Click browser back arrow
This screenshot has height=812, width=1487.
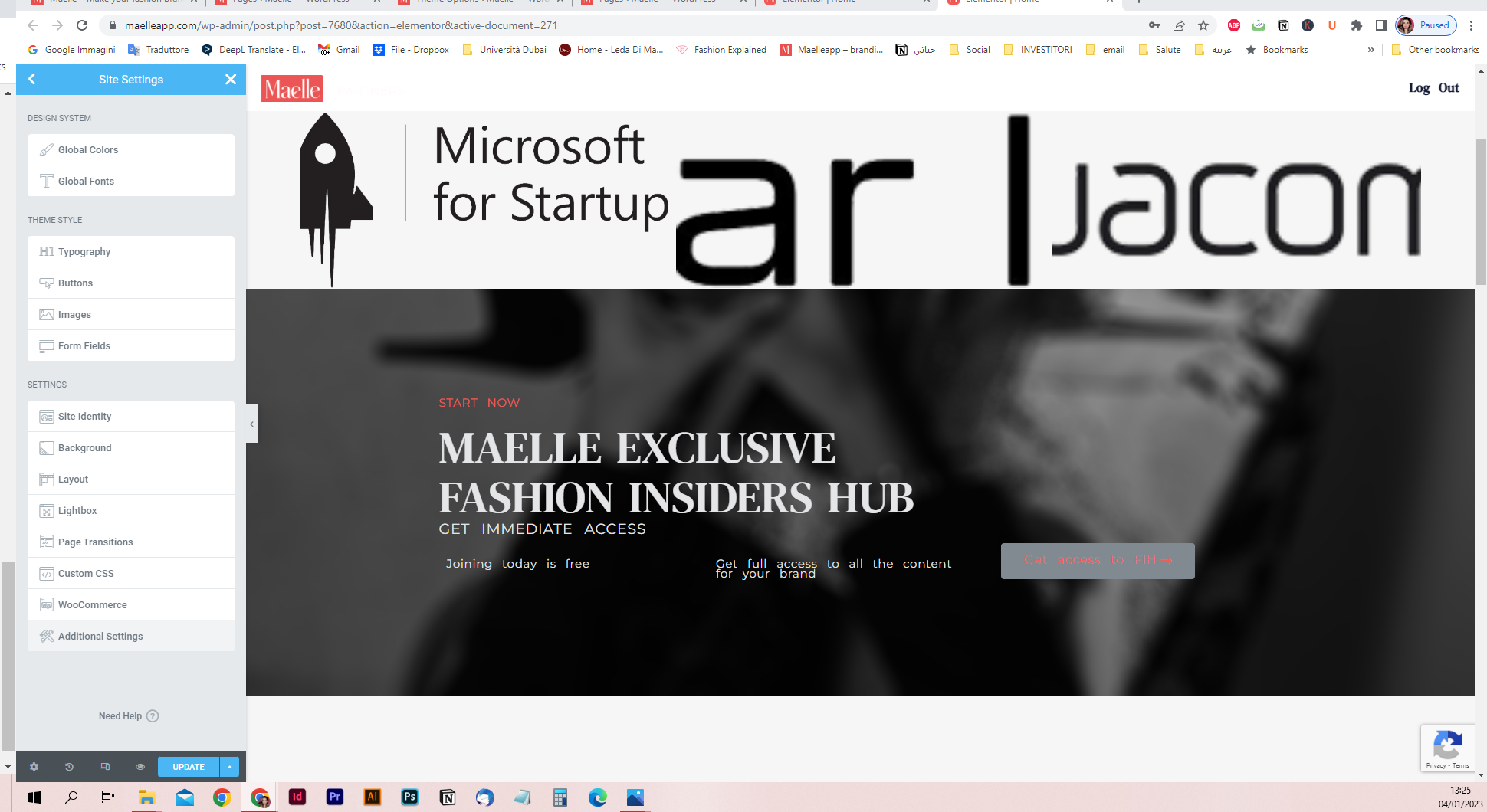click(32, 25)
